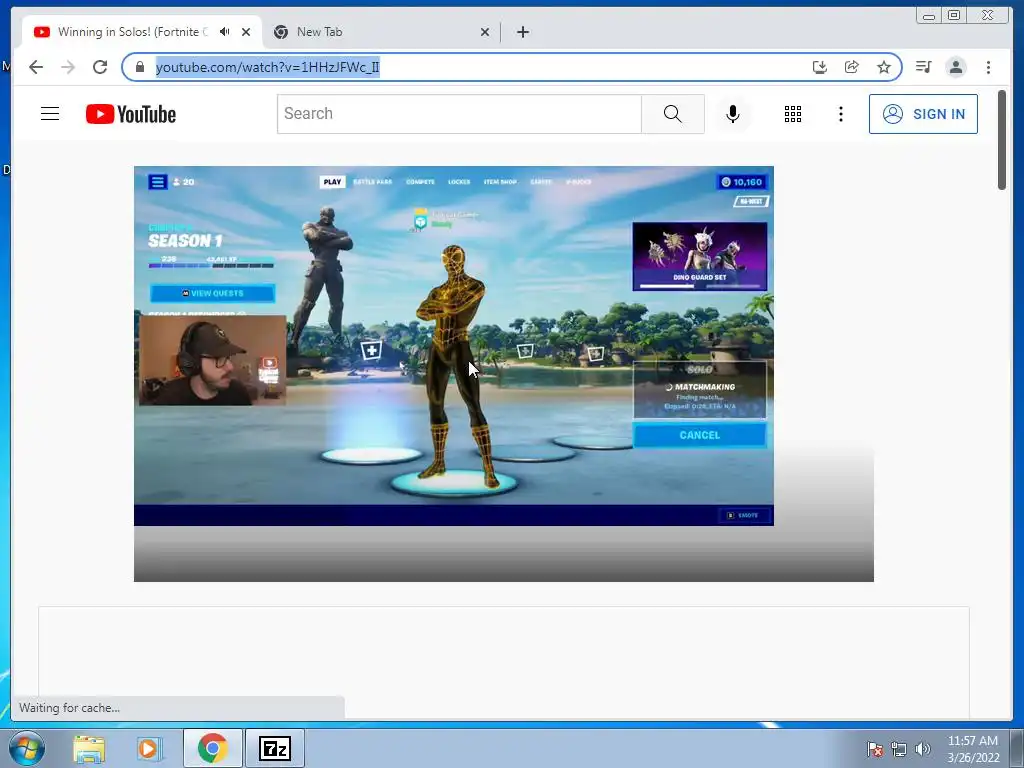
Task: Click the Action Center flag tray icon
Action: [875, 749]
